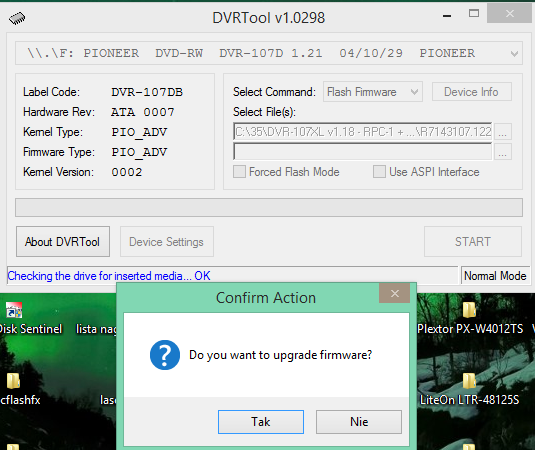Click the Device Info button
Viewport: 535px width, 450px height.
(x=472, y=92)
